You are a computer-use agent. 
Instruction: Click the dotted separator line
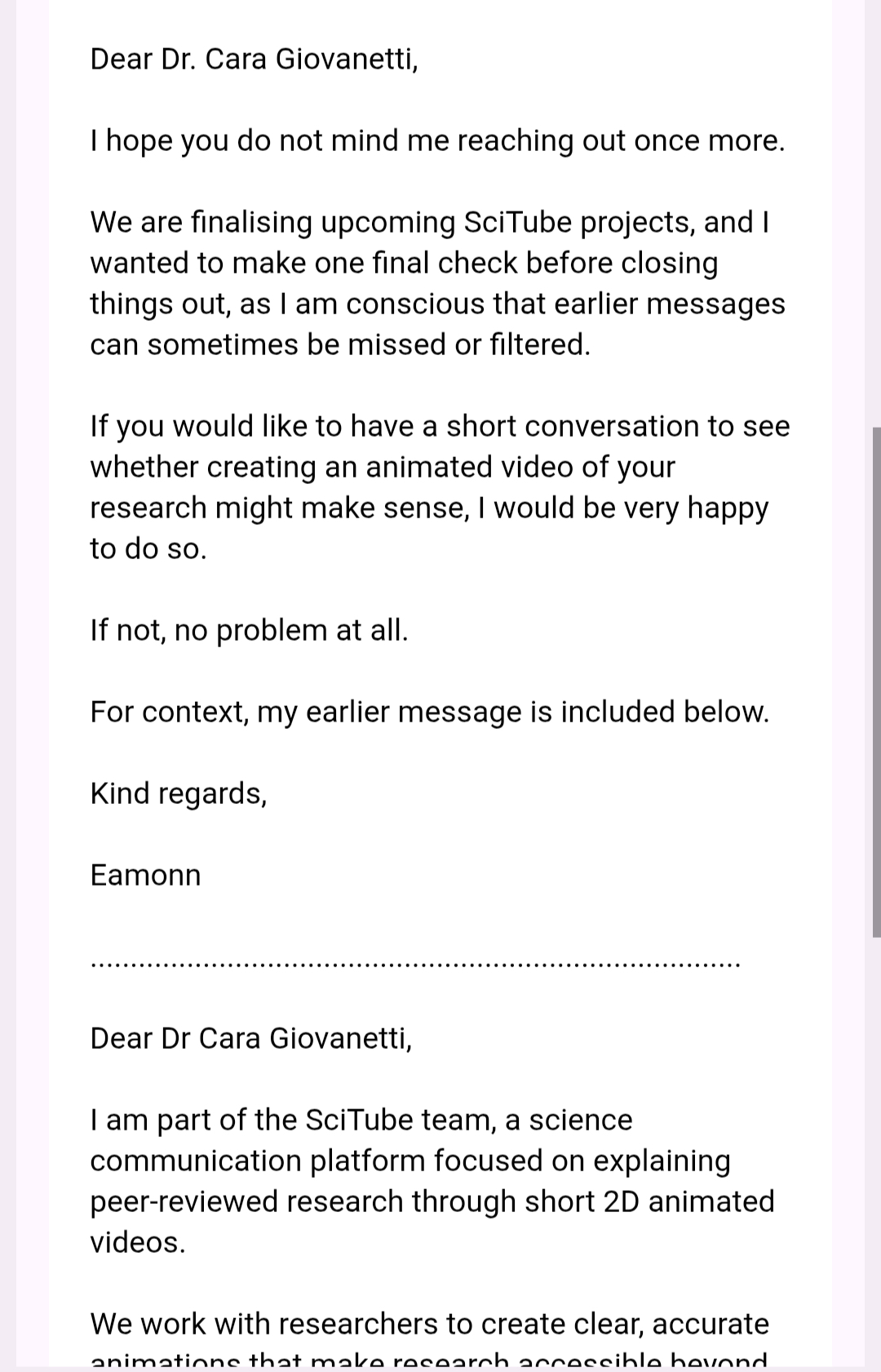(x=415, y=965)
